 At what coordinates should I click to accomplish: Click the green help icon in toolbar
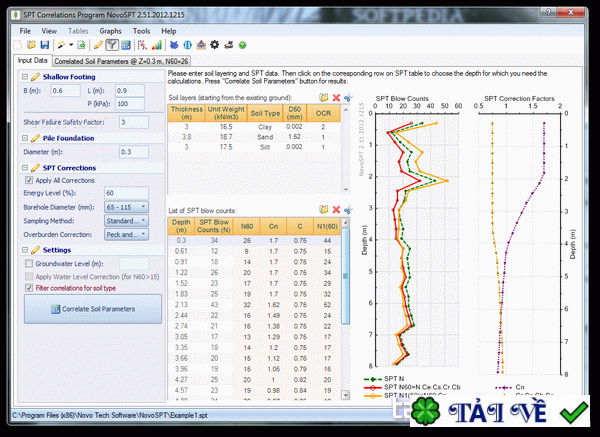pos(242,45)
